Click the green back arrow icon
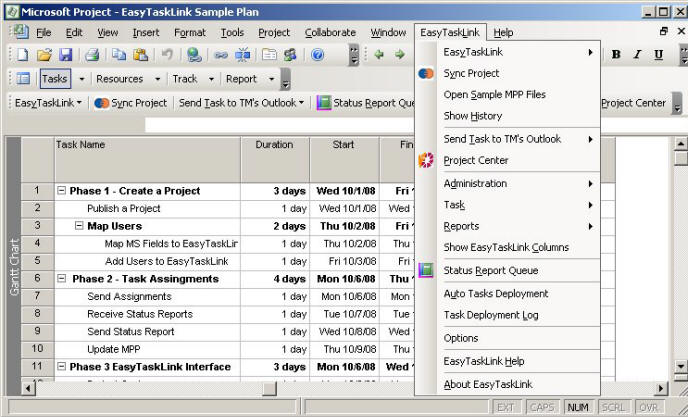The width and height of the screenshot is (688, 417). tap(379, 54)
